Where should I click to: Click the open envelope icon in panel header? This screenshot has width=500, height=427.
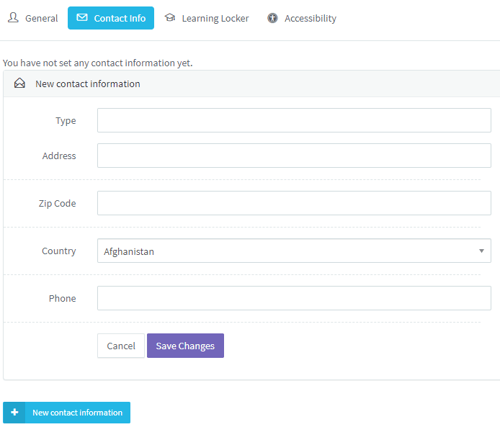[19, 83]
